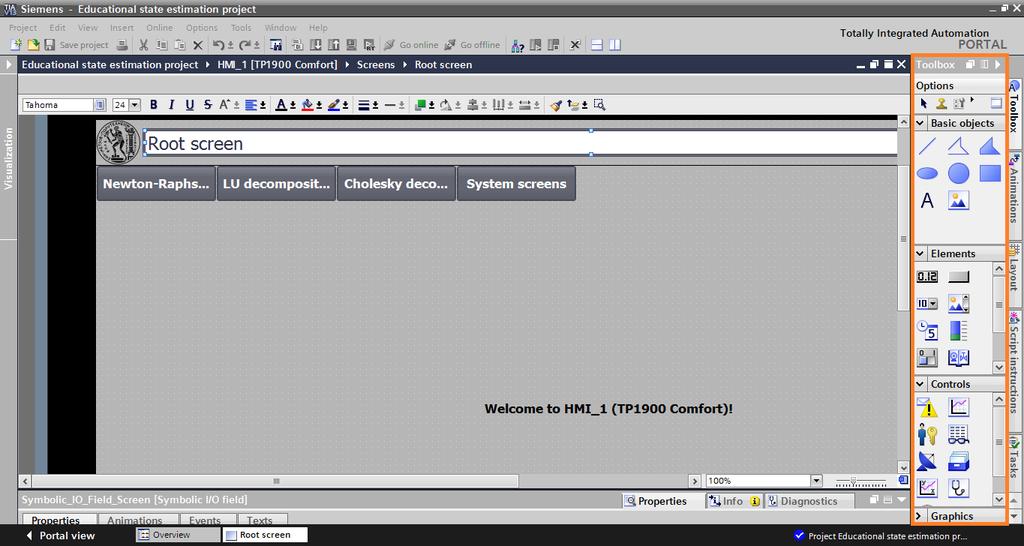The width and height of the screenshot is (1024, 546).
Task: Open the Options menu
Action: click(202, 27)
